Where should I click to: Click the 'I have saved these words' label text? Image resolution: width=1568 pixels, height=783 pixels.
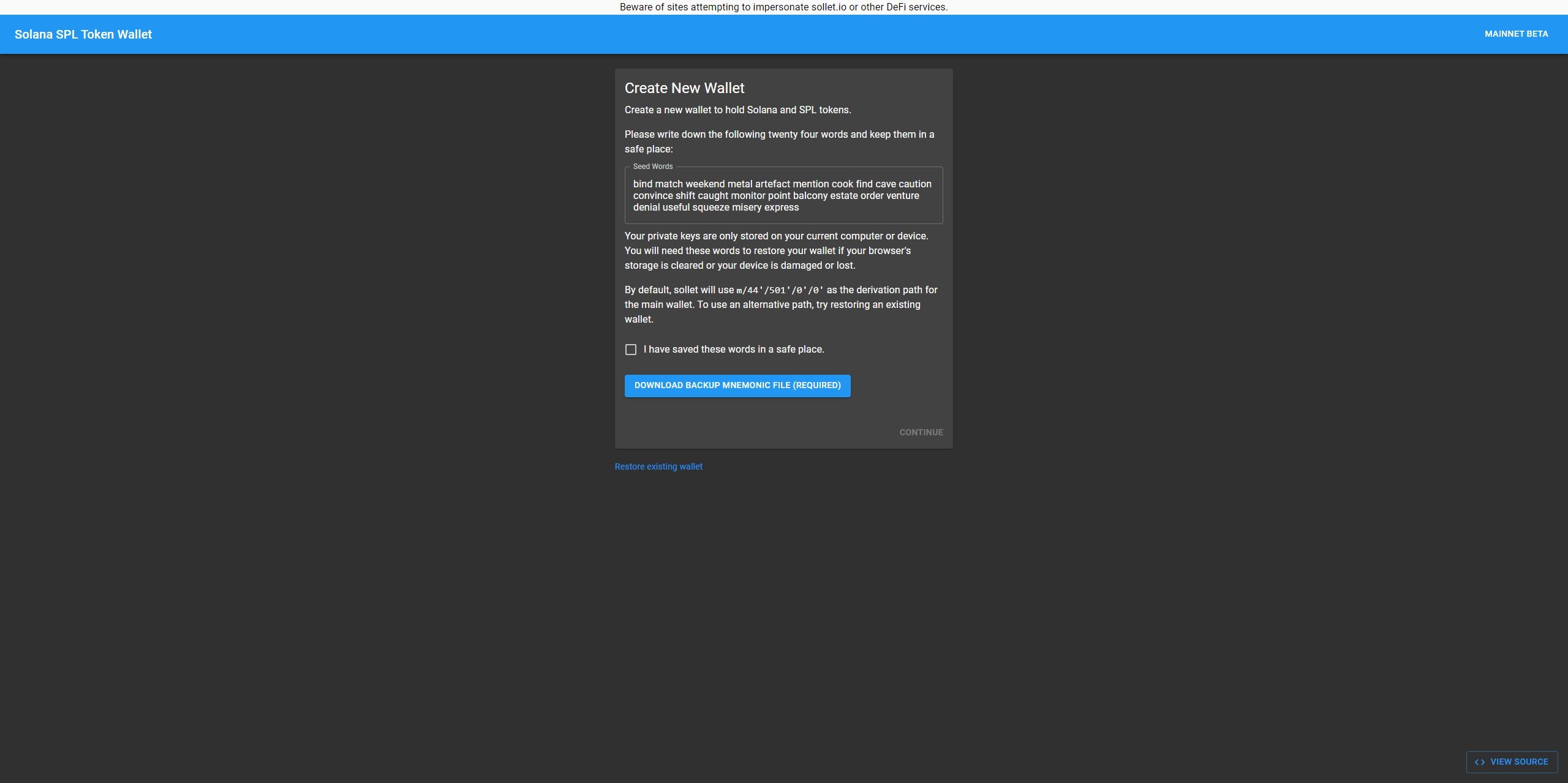click(x=734, y=350)
